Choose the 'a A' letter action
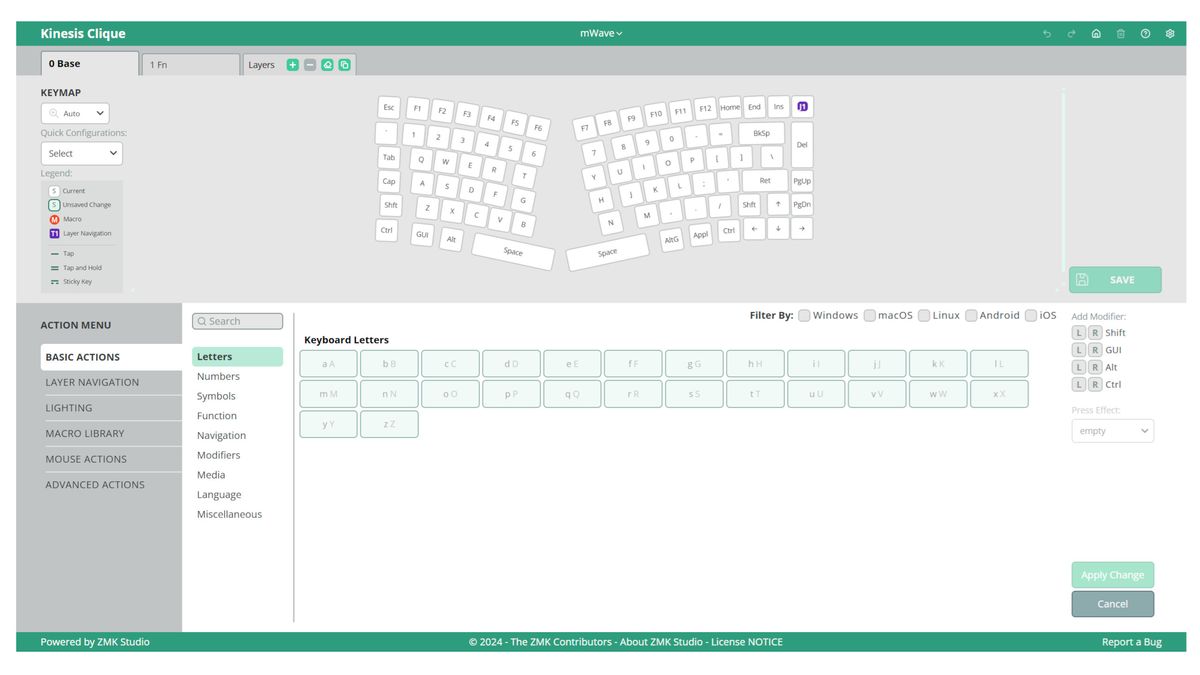Screen dimensions: 1200x675 point(329,364)
